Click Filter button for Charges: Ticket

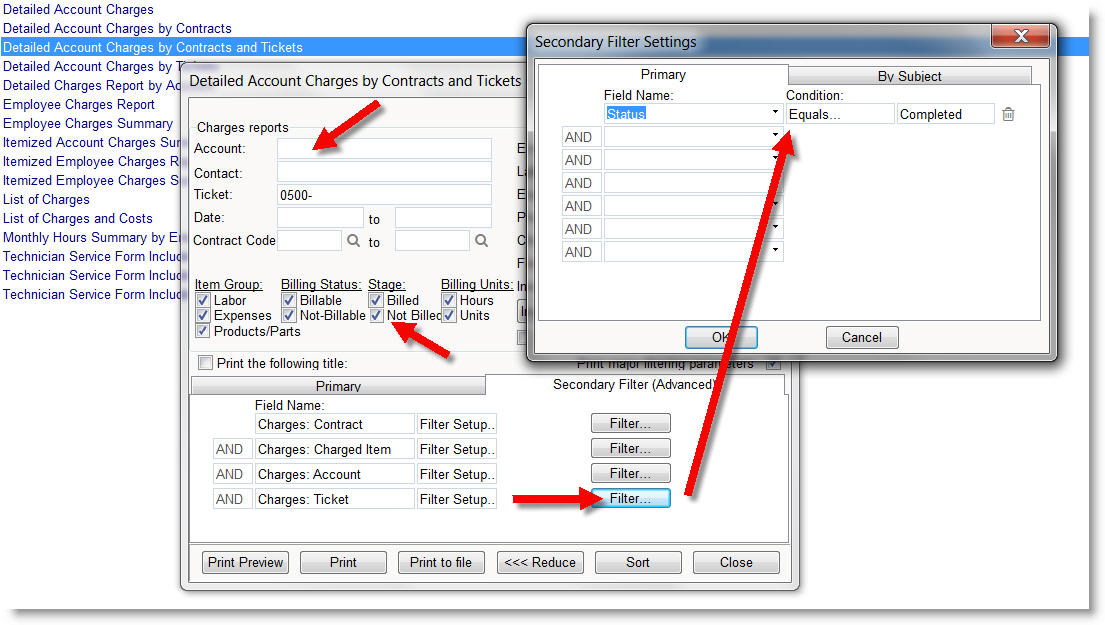pyautogui.click(x=630, y=499)
